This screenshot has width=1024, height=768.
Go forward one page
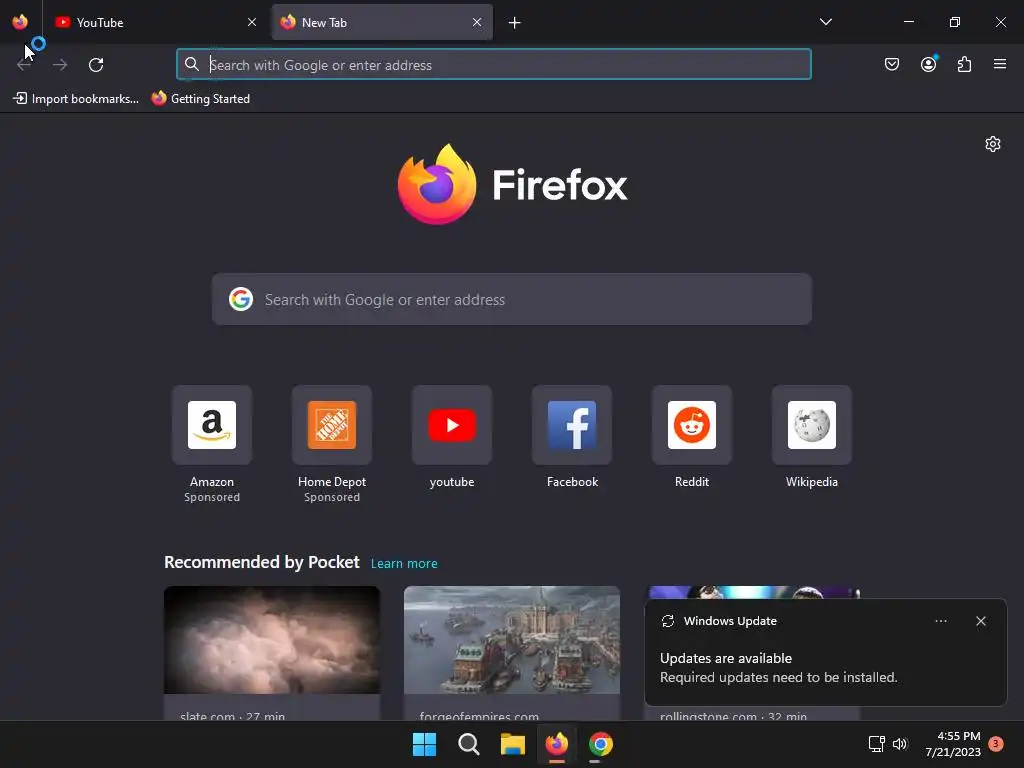point(60,65)
